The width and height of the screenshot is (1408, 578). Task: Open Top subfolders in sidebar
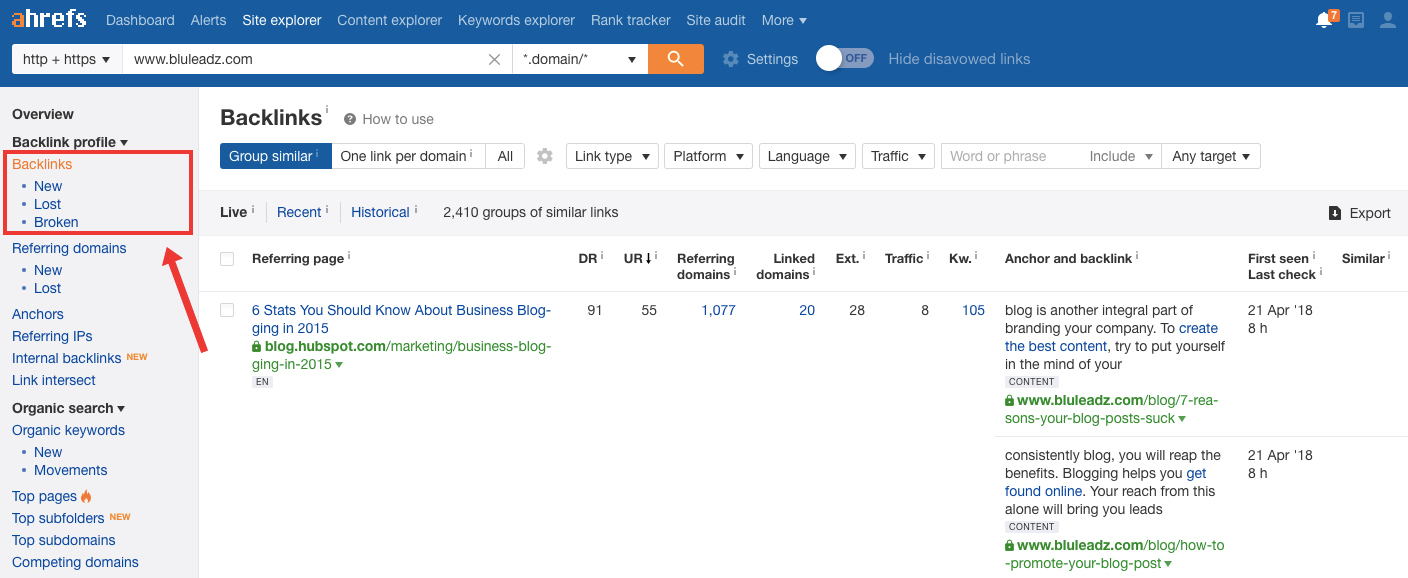pyautogui.click(x=58, y=518)
